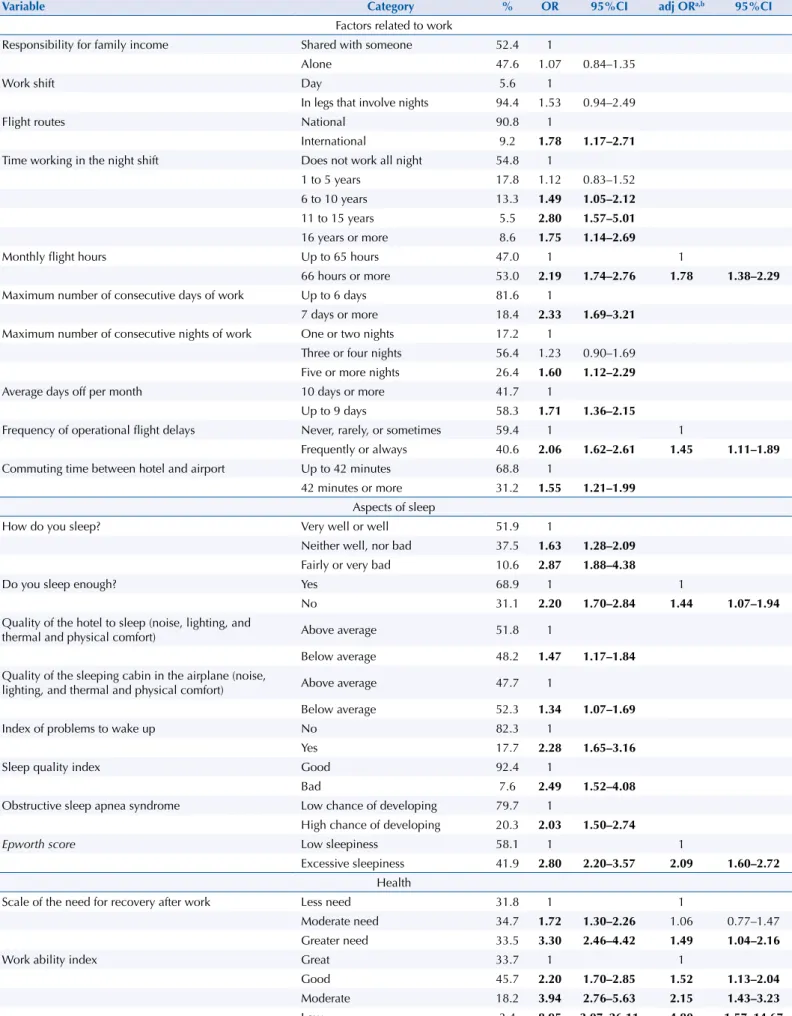The height and width of the screenshot is (1016, 792).
Task: Select the '11 to 15 years' category
Action: coord(337,218)
